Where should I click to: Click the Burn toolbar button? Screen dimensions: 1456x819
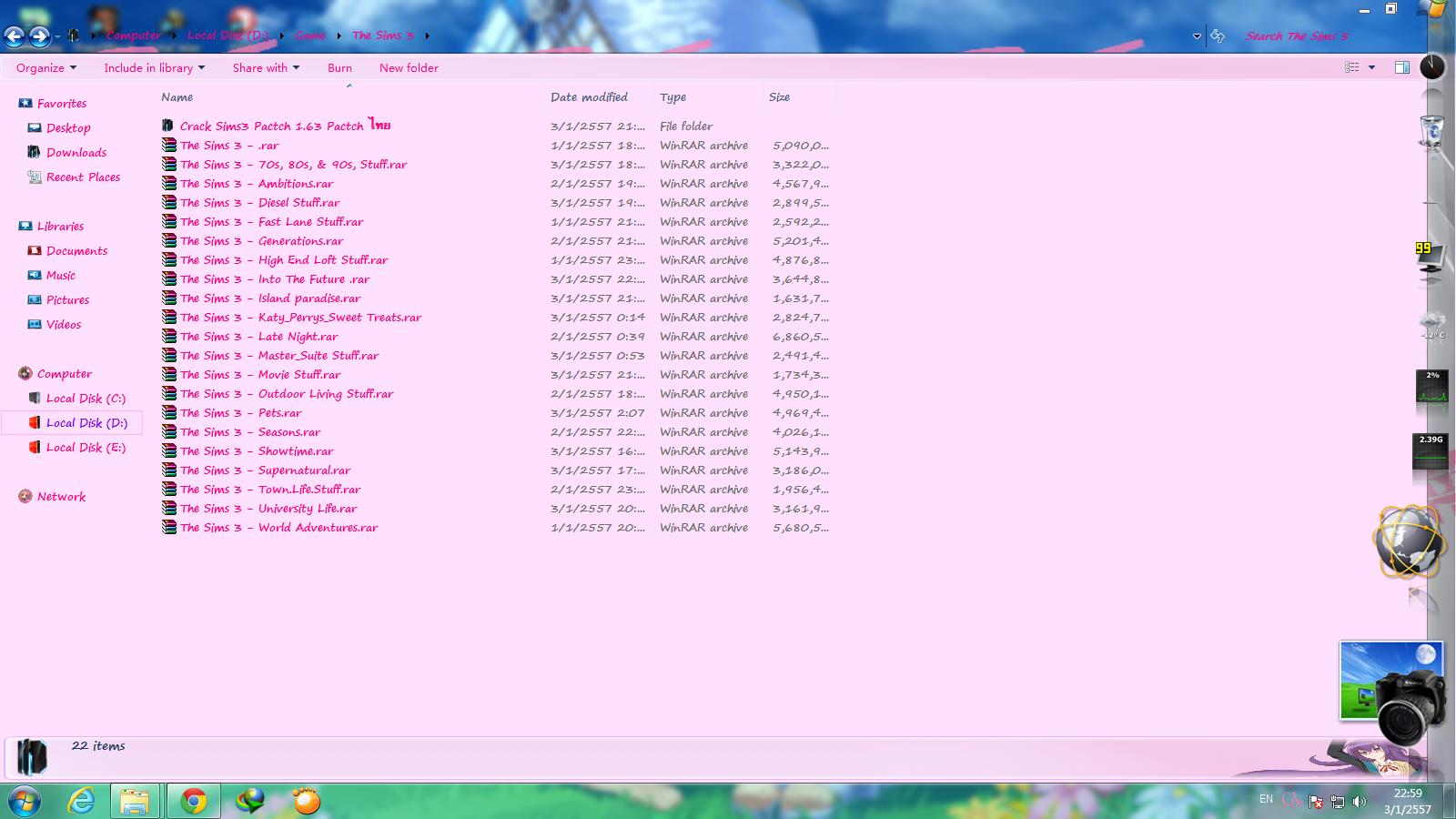[x=339, y=67]
